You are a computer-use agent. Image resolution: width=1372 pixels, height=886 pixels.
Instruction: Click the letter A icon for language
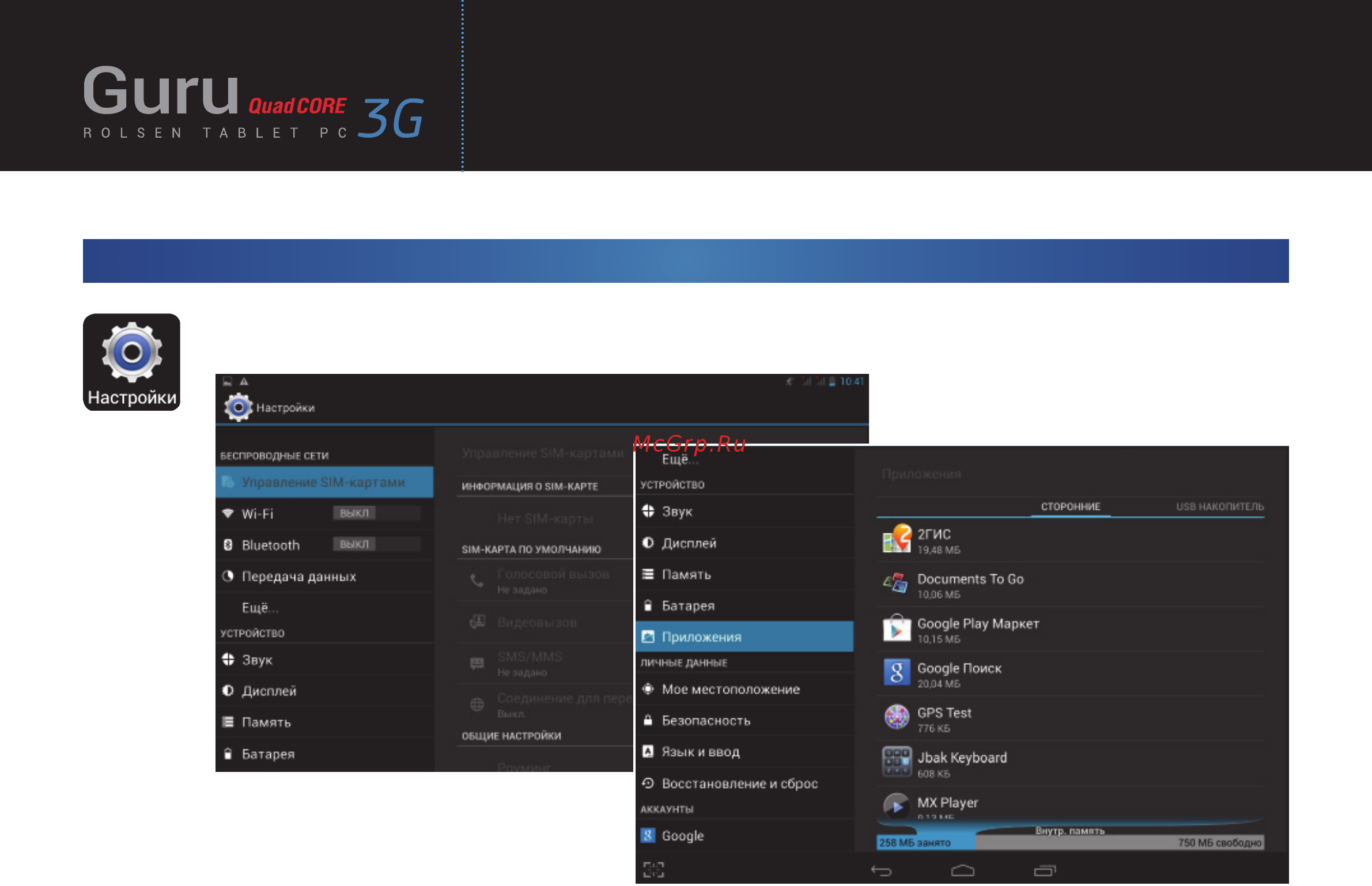pos(648,751)
